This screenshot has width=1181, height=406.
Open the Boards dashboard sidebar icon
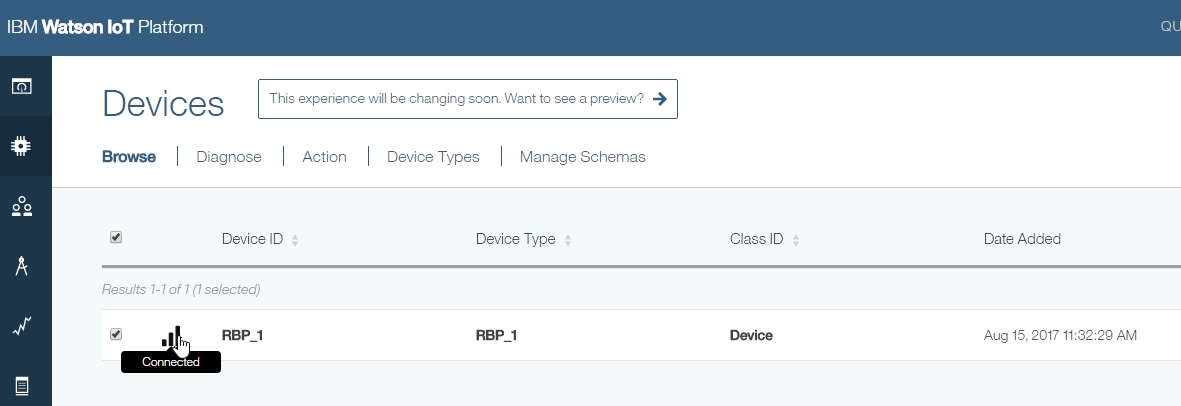pyautogui.click(x=21, y=86)
